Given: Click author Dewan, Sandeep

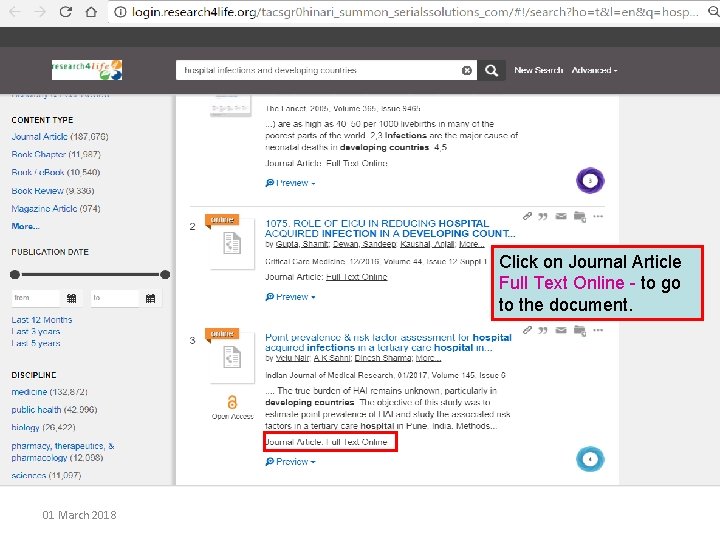Looking at the screenshot, I should 365,244.
